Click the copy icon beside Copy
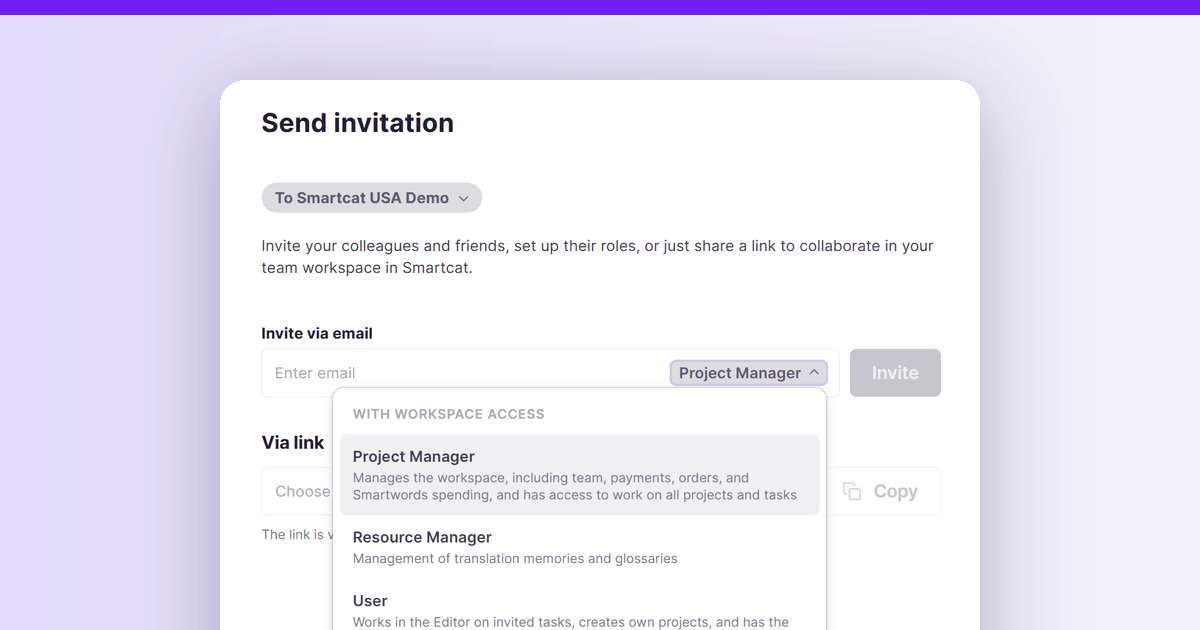This screenshot has width=1200, height=630. pyautogui.click(x=852, y=491)
